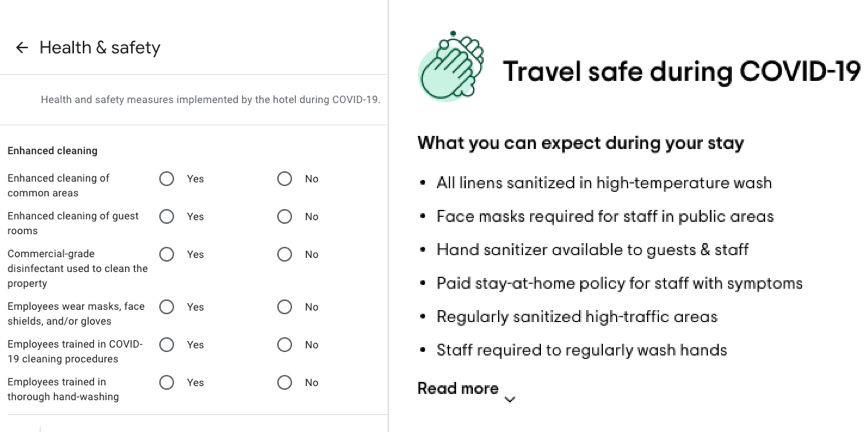Choose No for enhanced cleaning of guest rooms

click(x=284, y=217)
